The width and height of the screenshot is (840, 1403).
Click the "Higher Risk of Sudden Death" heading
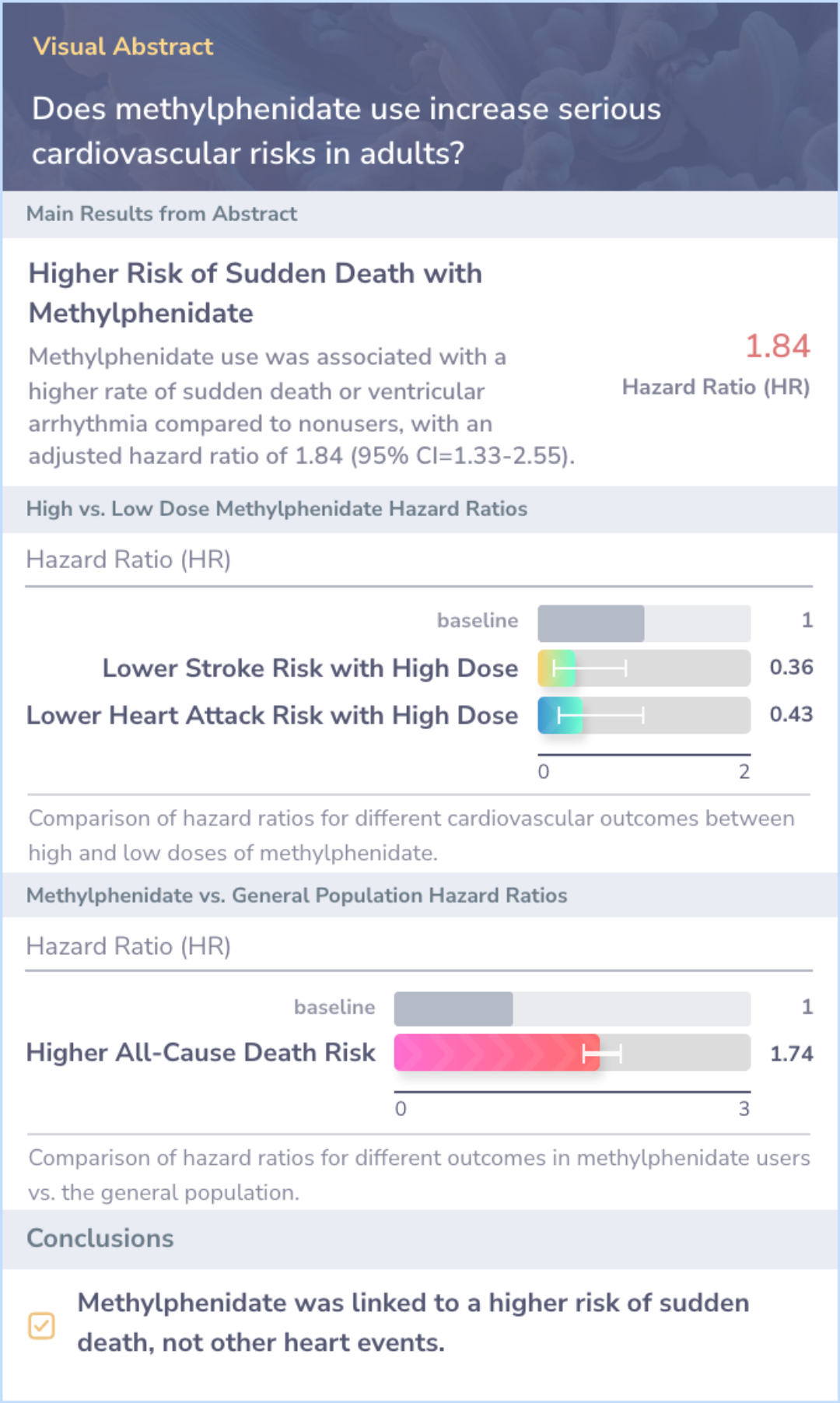point(255,293)
